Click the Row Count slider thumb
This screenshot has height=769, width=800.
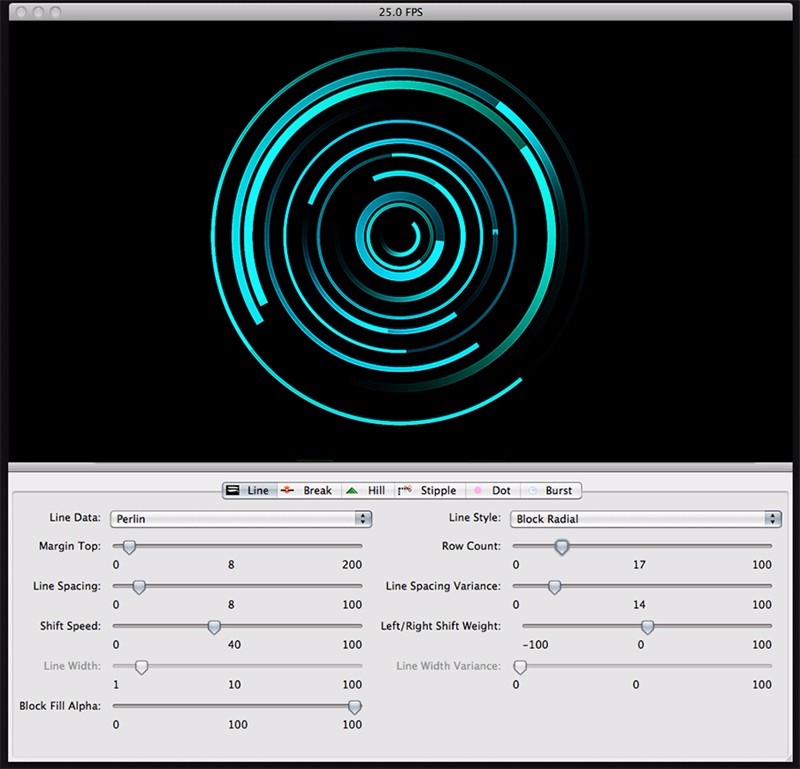click(562, 547)
